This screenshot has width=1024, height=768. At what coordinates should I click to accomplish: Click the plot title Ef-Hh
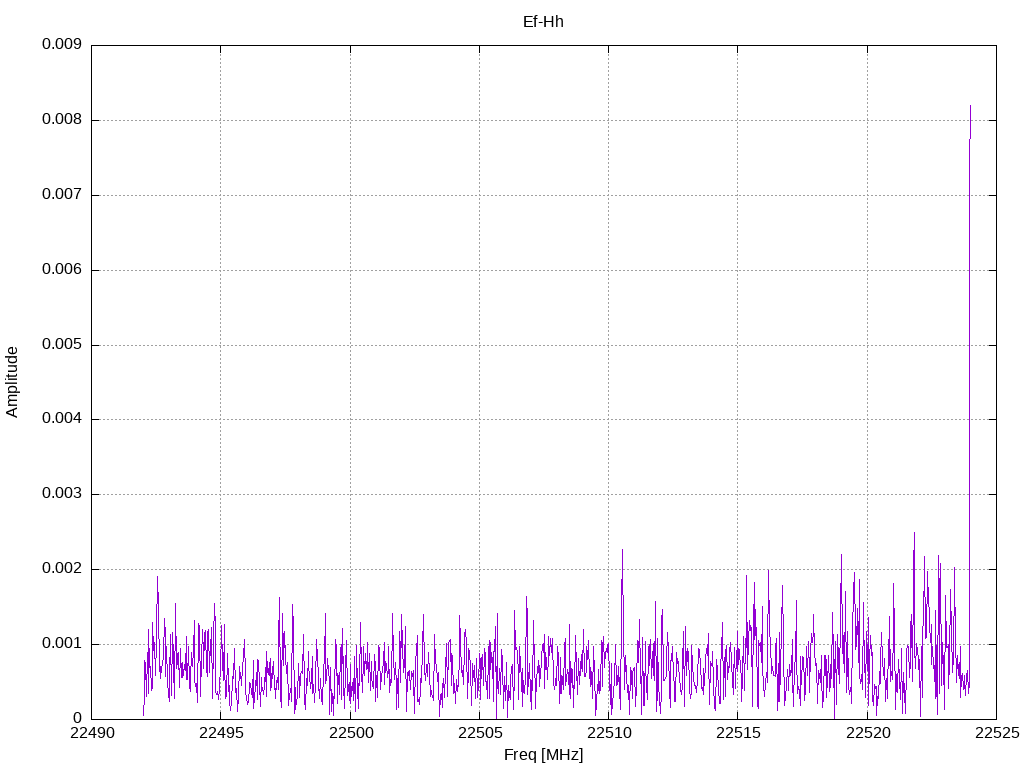[x=543, y=22]
